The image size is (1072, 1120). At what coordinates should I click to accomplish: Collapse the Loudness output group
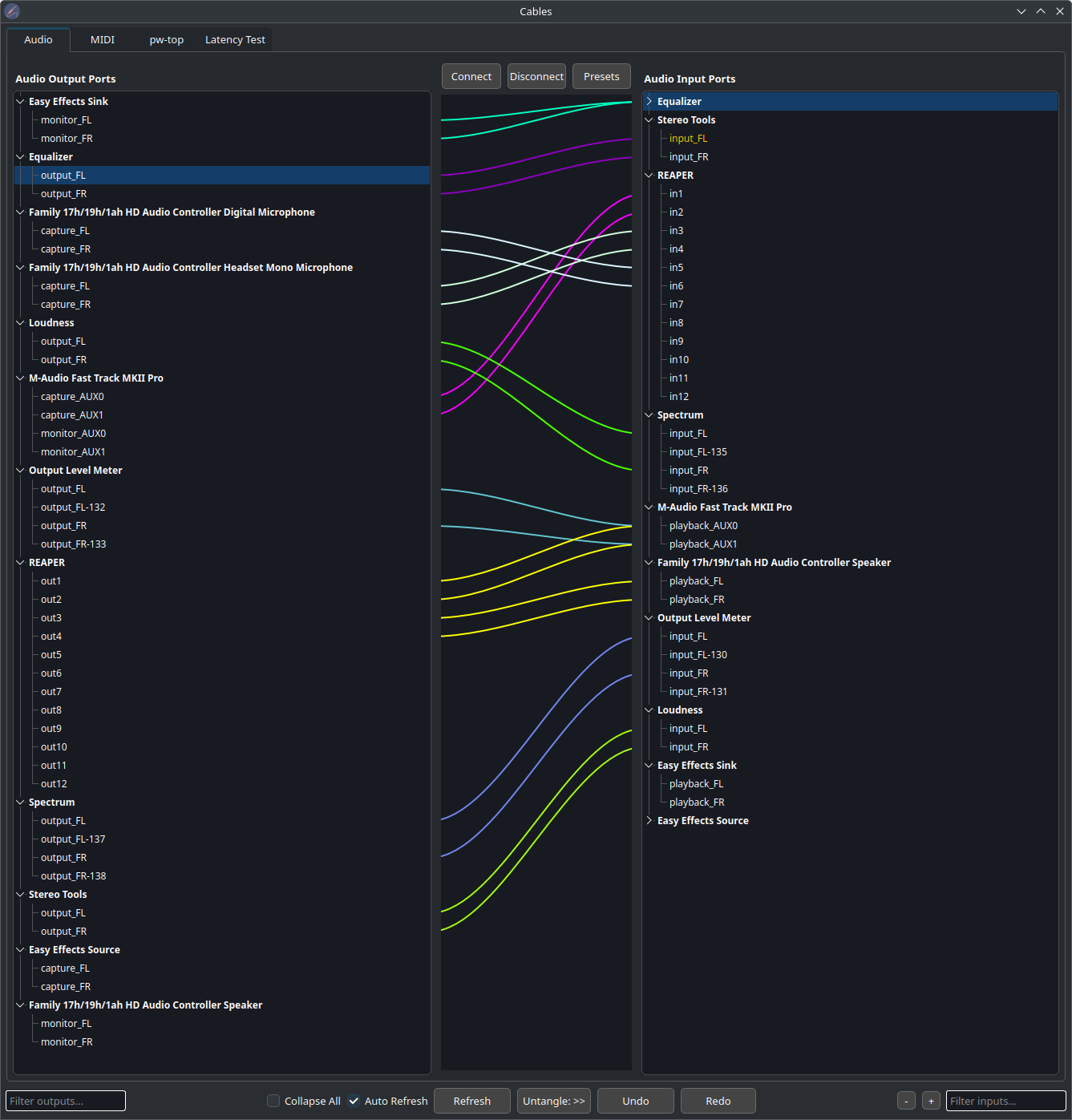20,323
